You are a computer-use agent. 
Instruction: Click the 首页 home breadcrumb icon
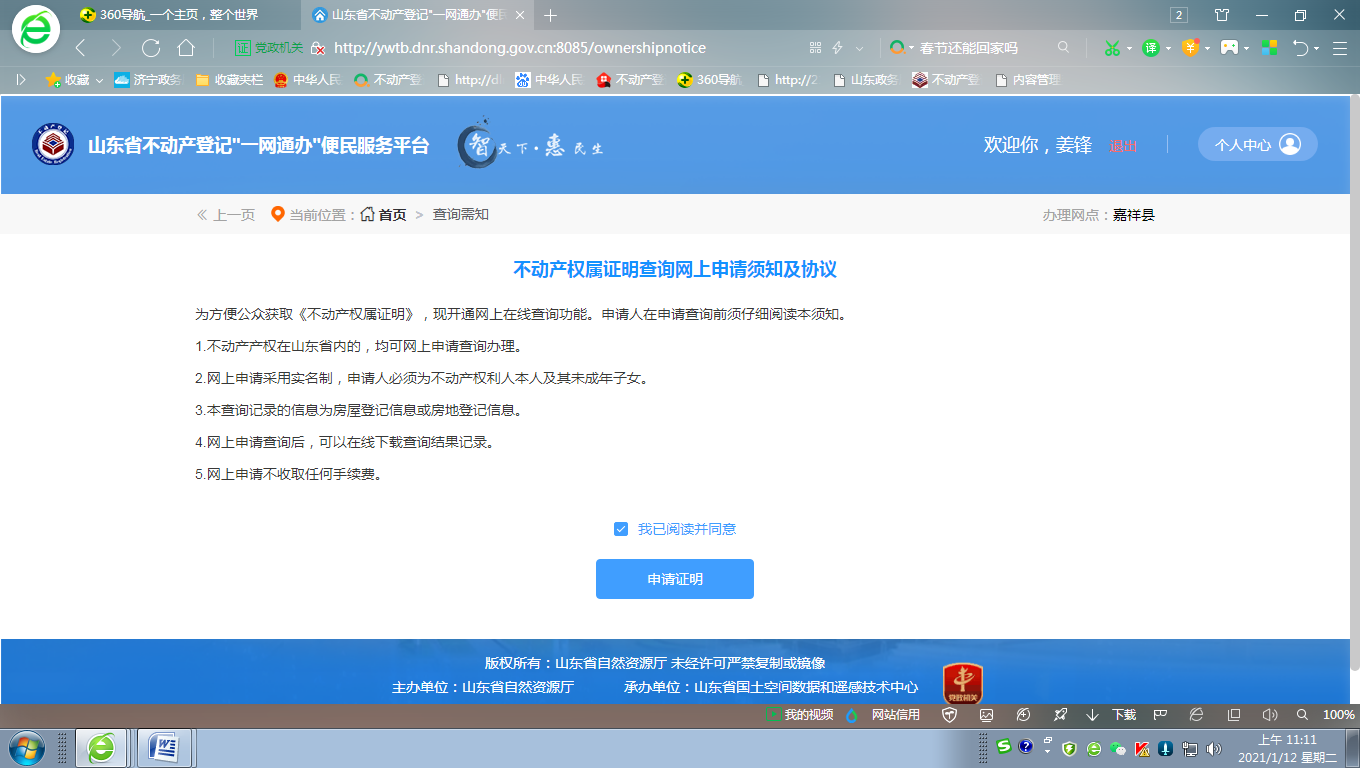[368, 215]
